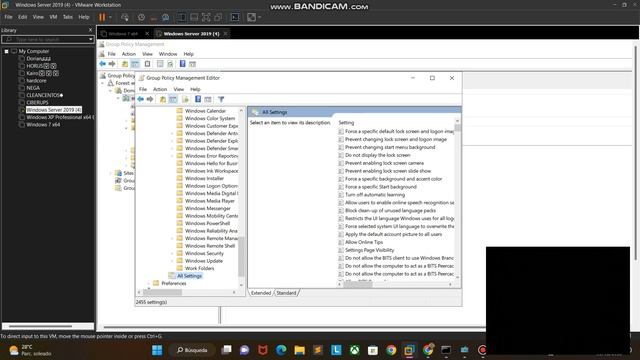Expand the Windows Update folder node
Image resolution: width=640 pixels, height=360 pixels.
pyautogui.click(x=172, y=261)
